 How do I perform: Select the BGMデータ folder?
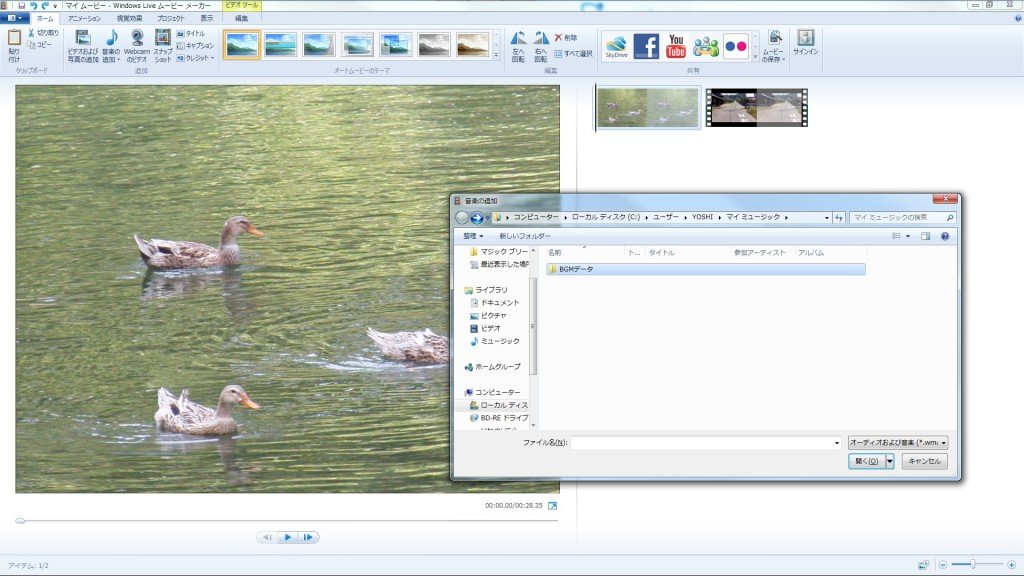coord(705,269)
